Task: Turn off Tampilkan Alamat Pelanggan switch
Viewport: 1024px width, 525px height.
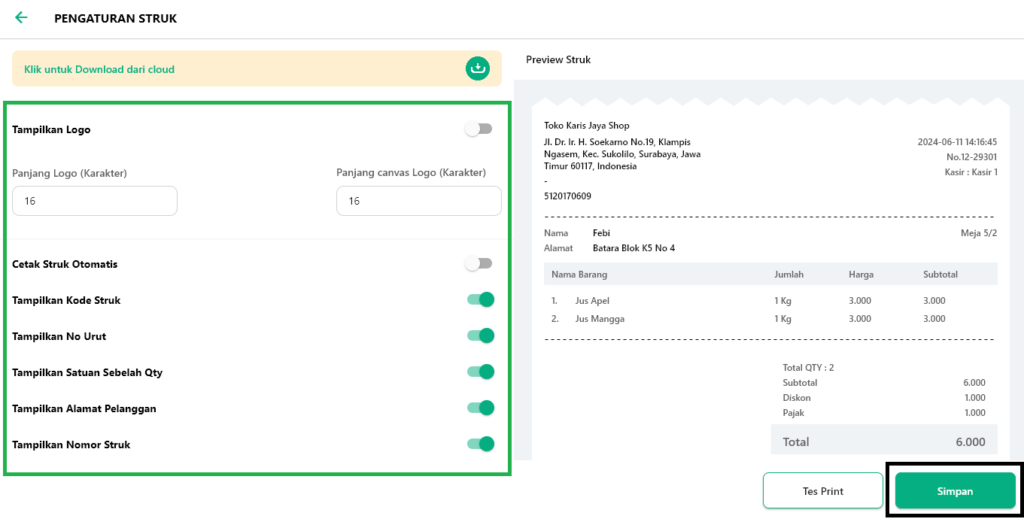Action: [x=480, y=408]
